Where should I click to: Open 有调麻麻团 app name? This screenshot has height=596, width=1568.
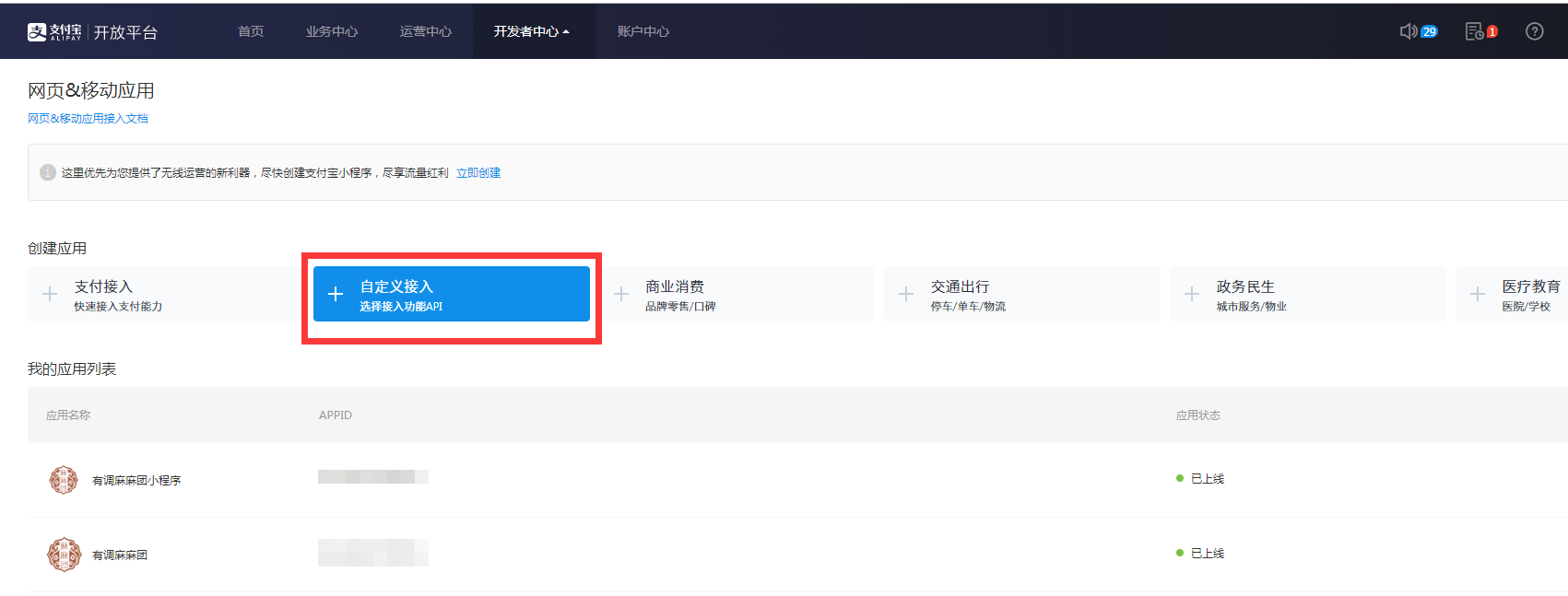(120, 555)
